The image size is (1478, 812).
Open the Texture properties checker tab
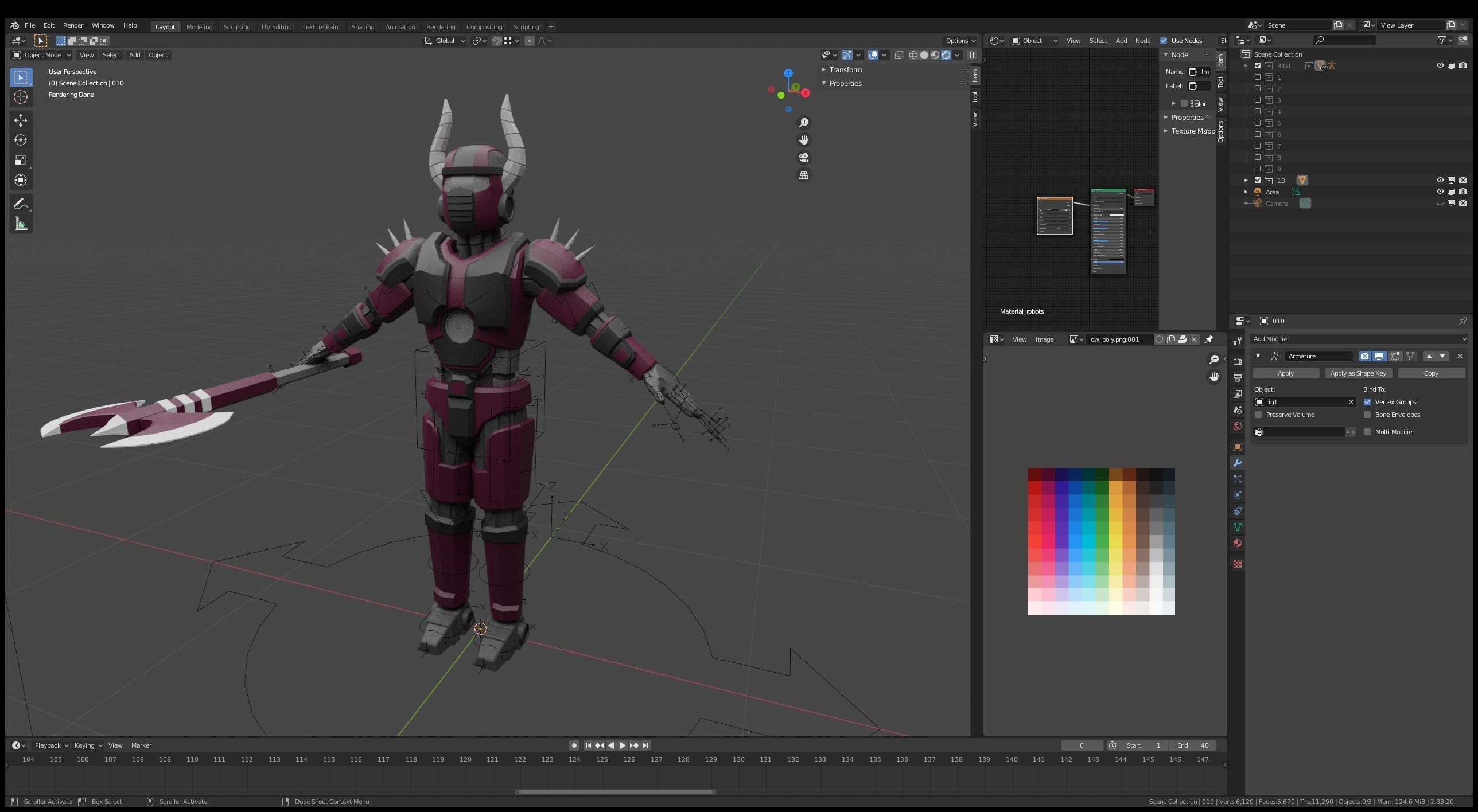pyautogui.click(x=1238, y=564)
